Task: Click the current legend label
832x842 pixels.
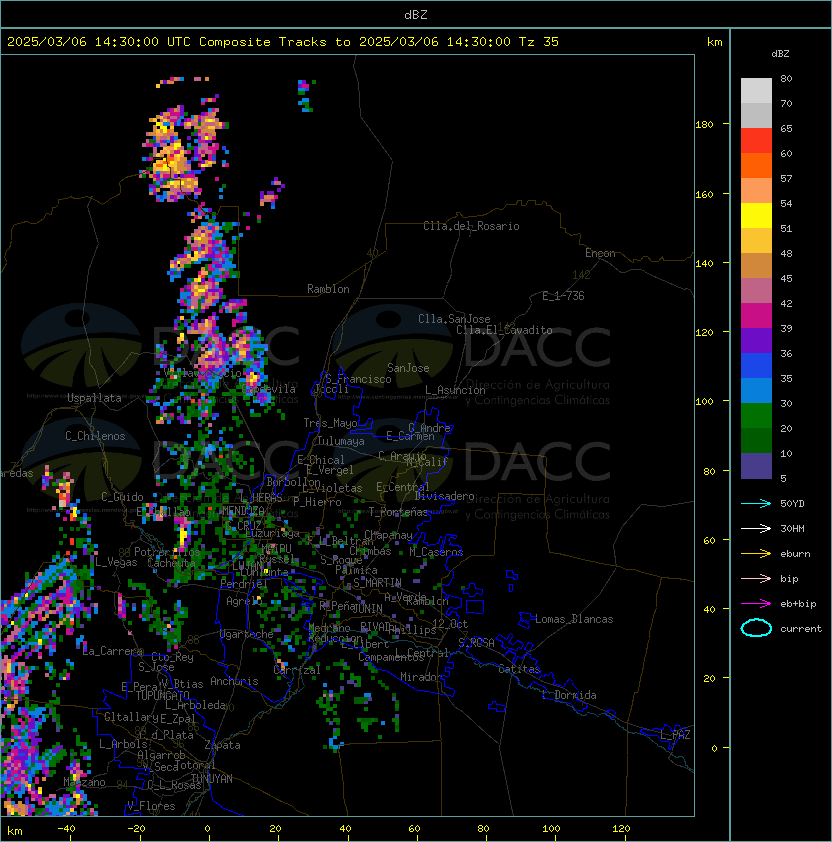Action: coord(801,628)
